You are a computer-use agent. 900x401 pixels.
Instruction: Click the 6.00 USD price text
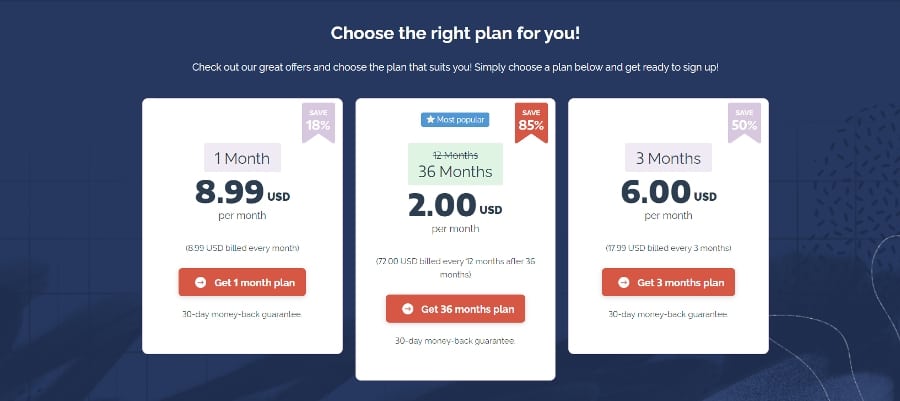pos(670,191)
